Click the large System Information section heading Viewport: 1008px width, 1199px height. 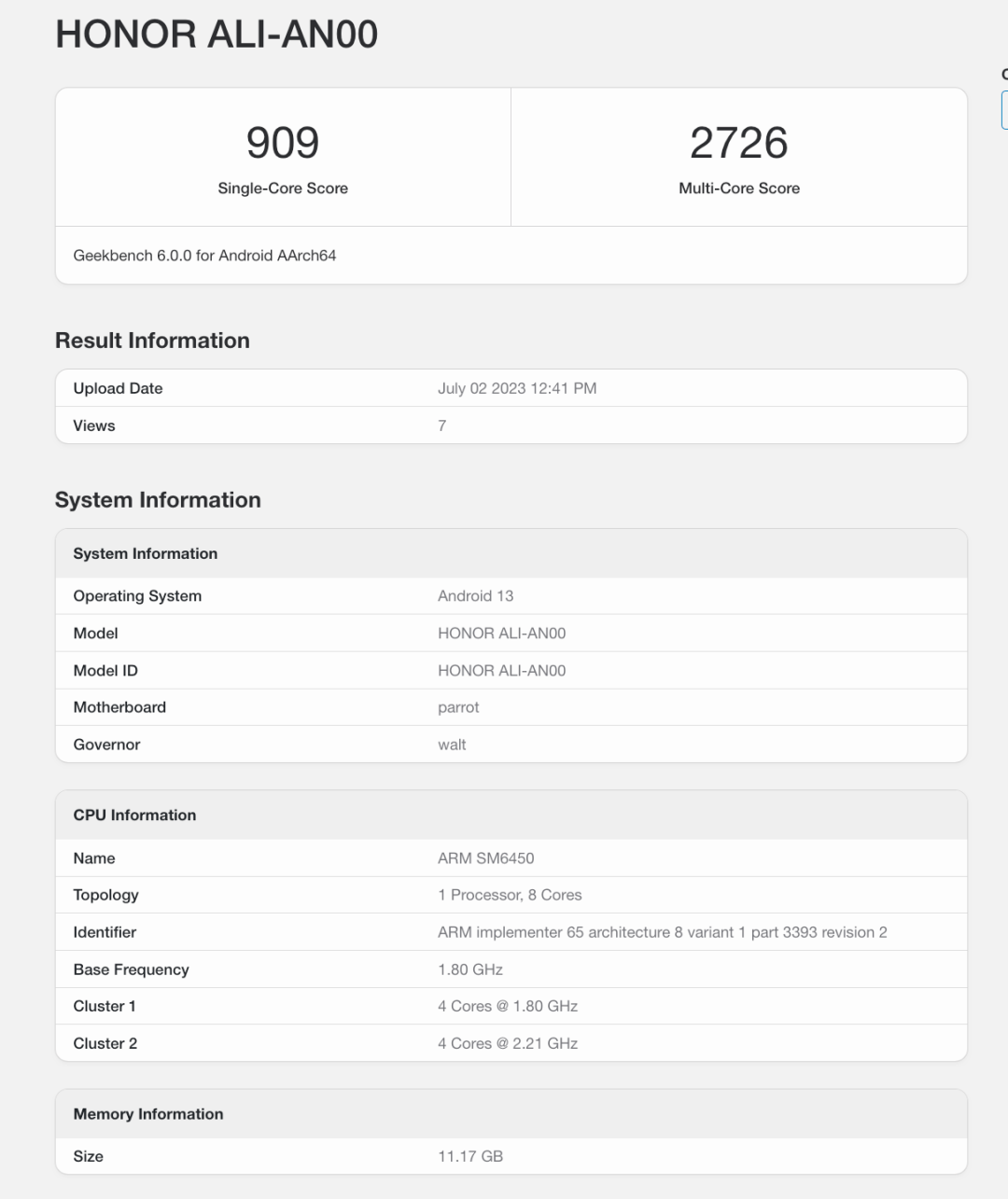158,500
